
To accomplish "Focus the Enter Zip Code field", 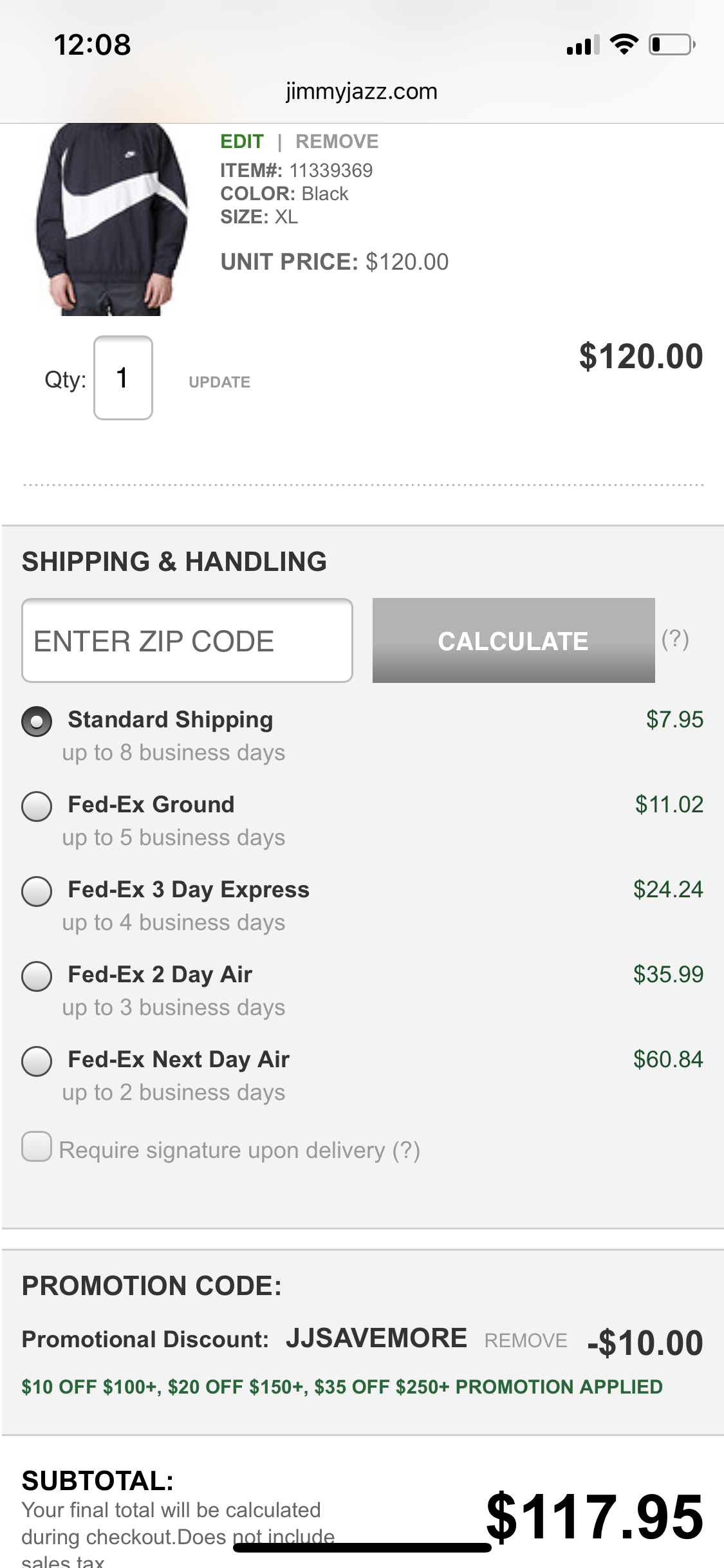I will [187, 640].
